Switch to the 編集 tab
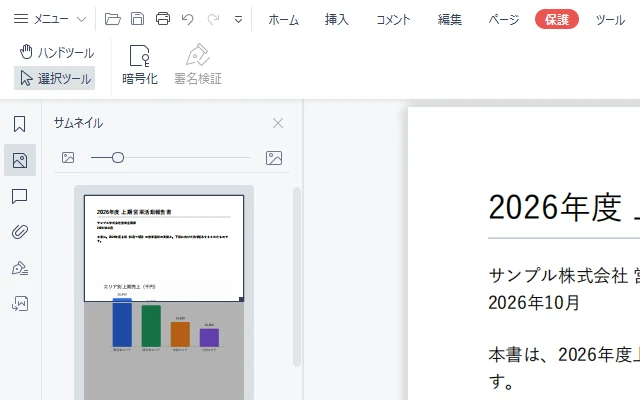The width and height of the screenshot is (640, 400). pyautogui.click(x=450, y=20)
